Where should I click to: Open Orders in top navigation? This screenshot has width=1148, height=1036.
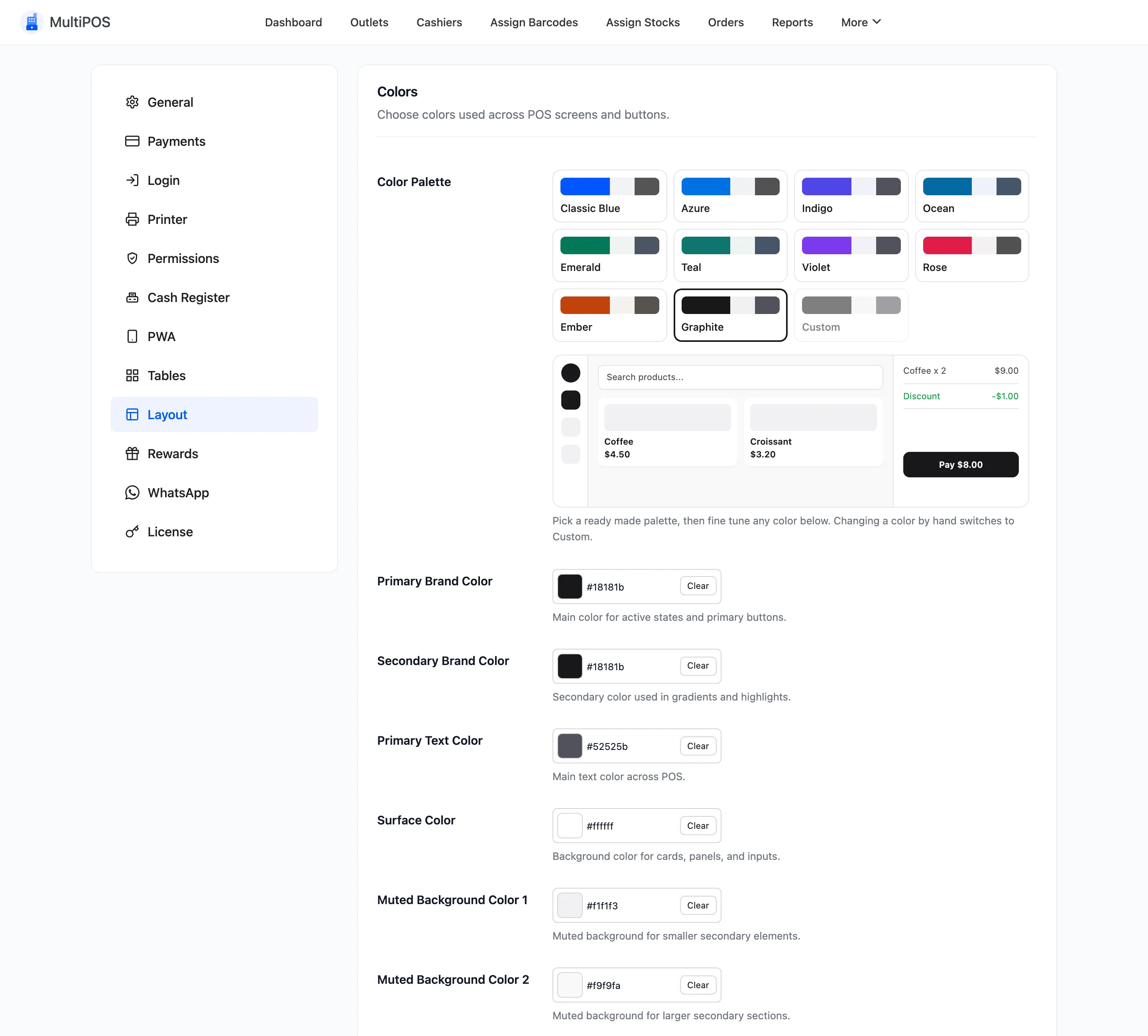(x=725, y=22)
